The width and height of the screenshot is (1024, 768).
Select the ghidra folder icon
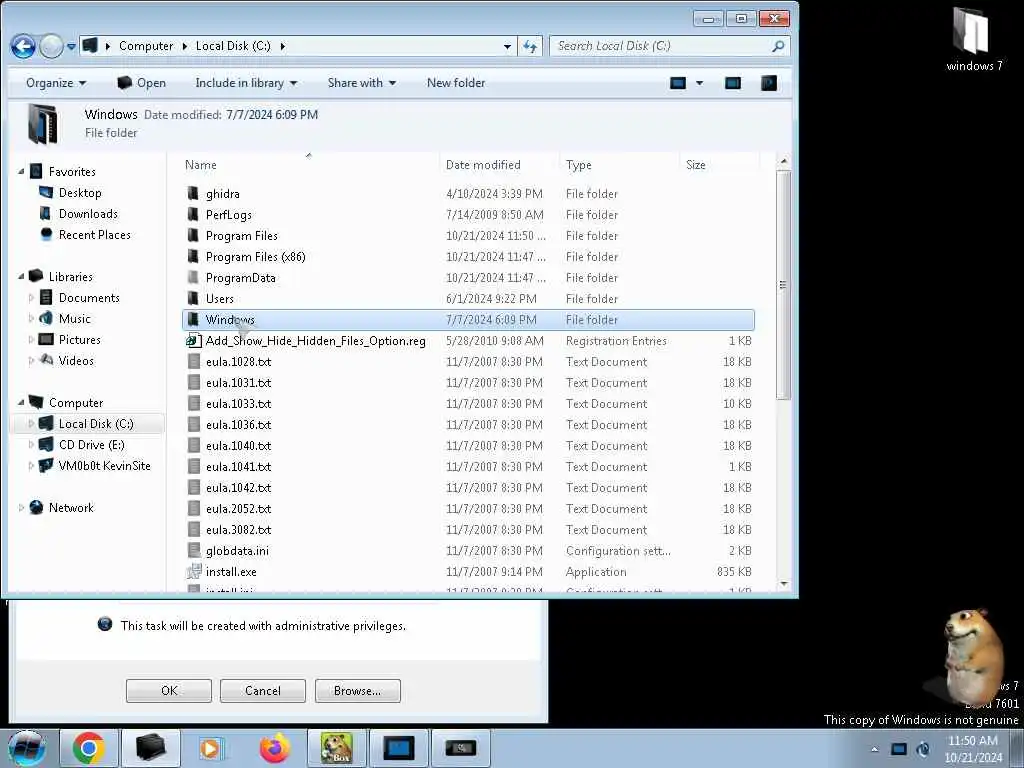coord(193,193)
